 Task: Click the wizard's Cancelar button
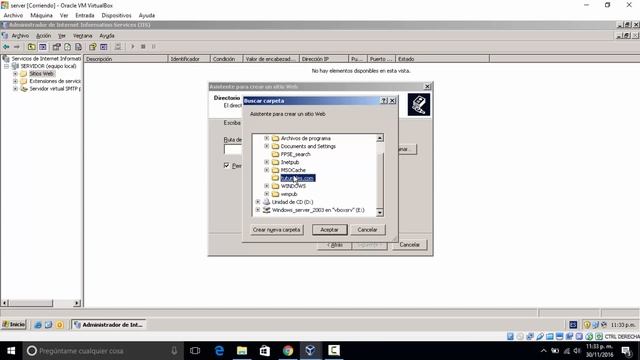tap(409, 245)
